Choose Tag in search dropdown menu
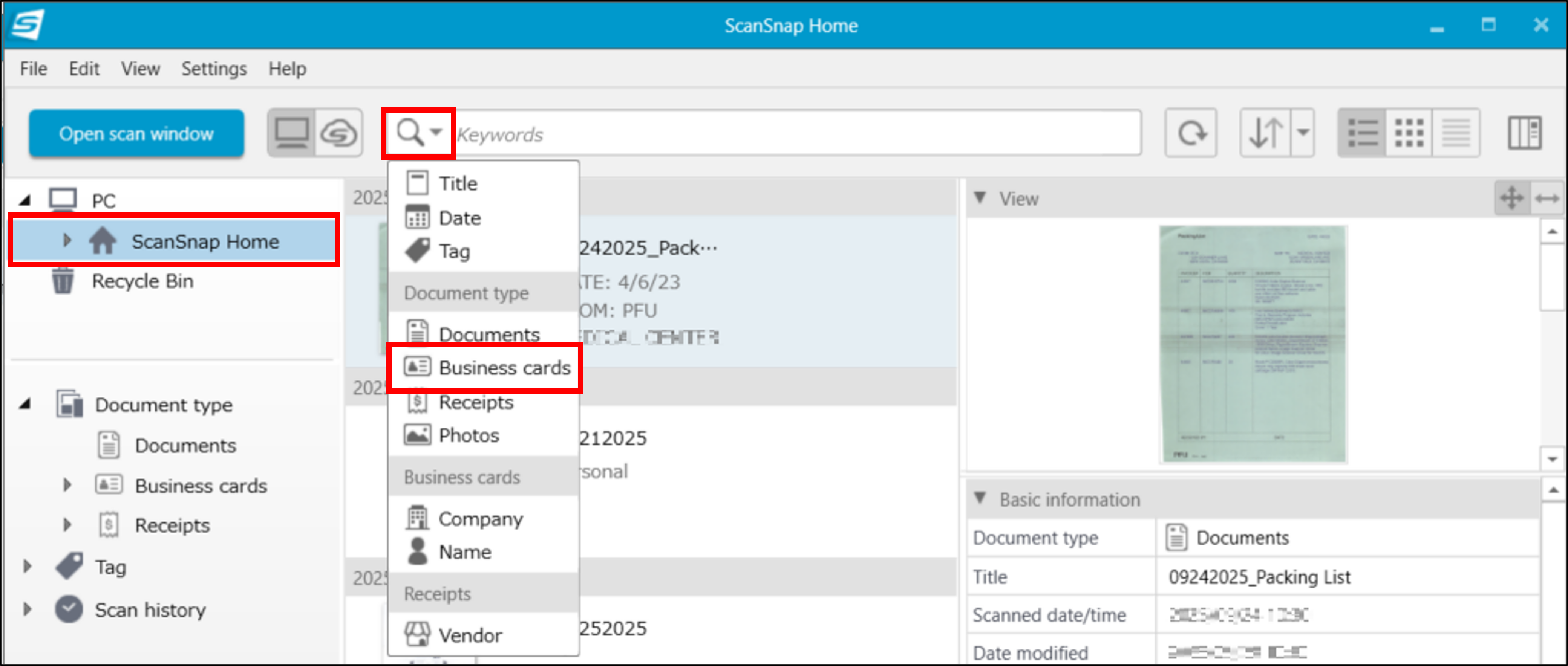This screenshot has height=666, width=1568. click(483, 251)
